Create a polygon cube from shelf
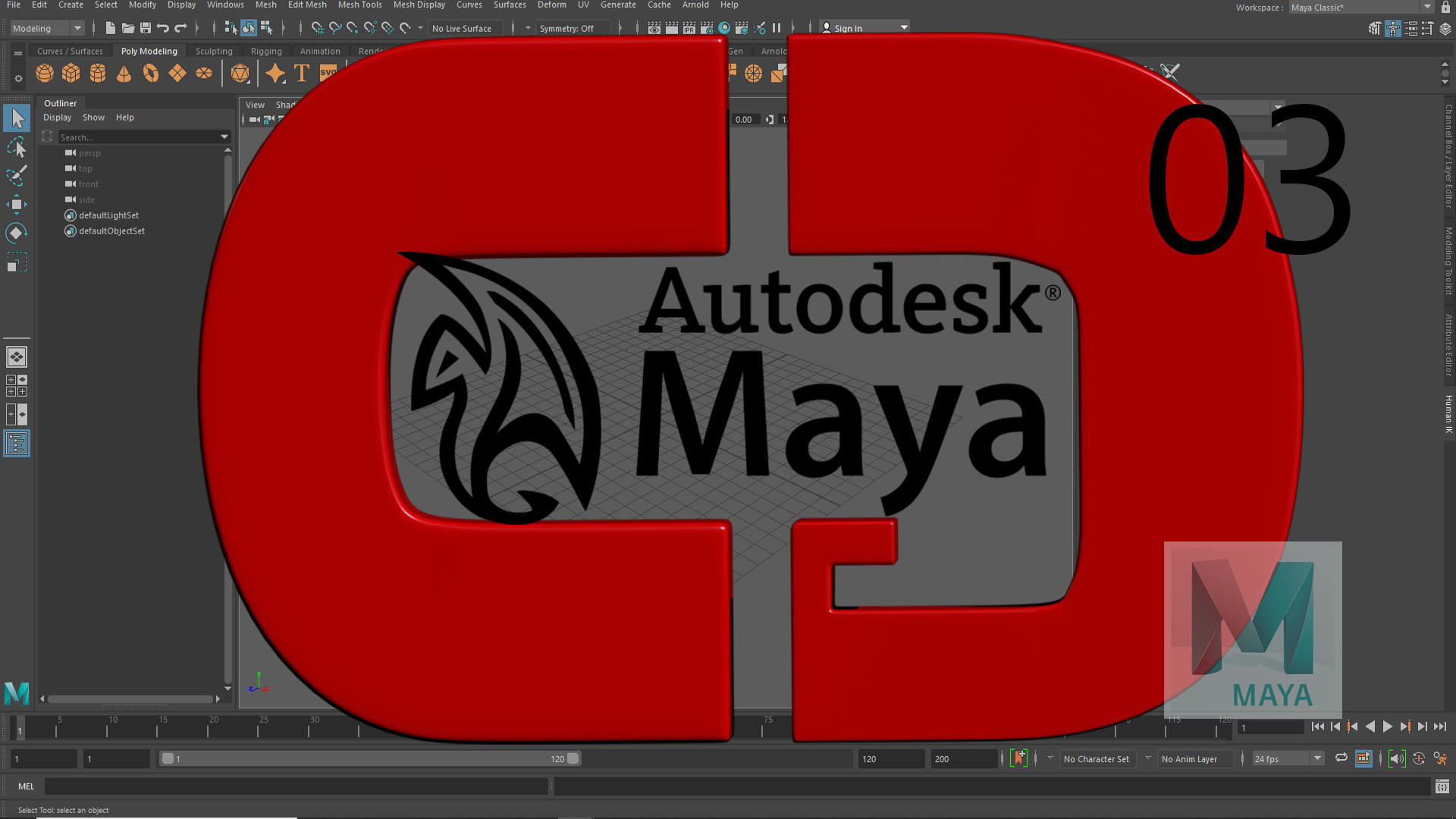This screenshot has height=819, width=1456. click(71, 74)
